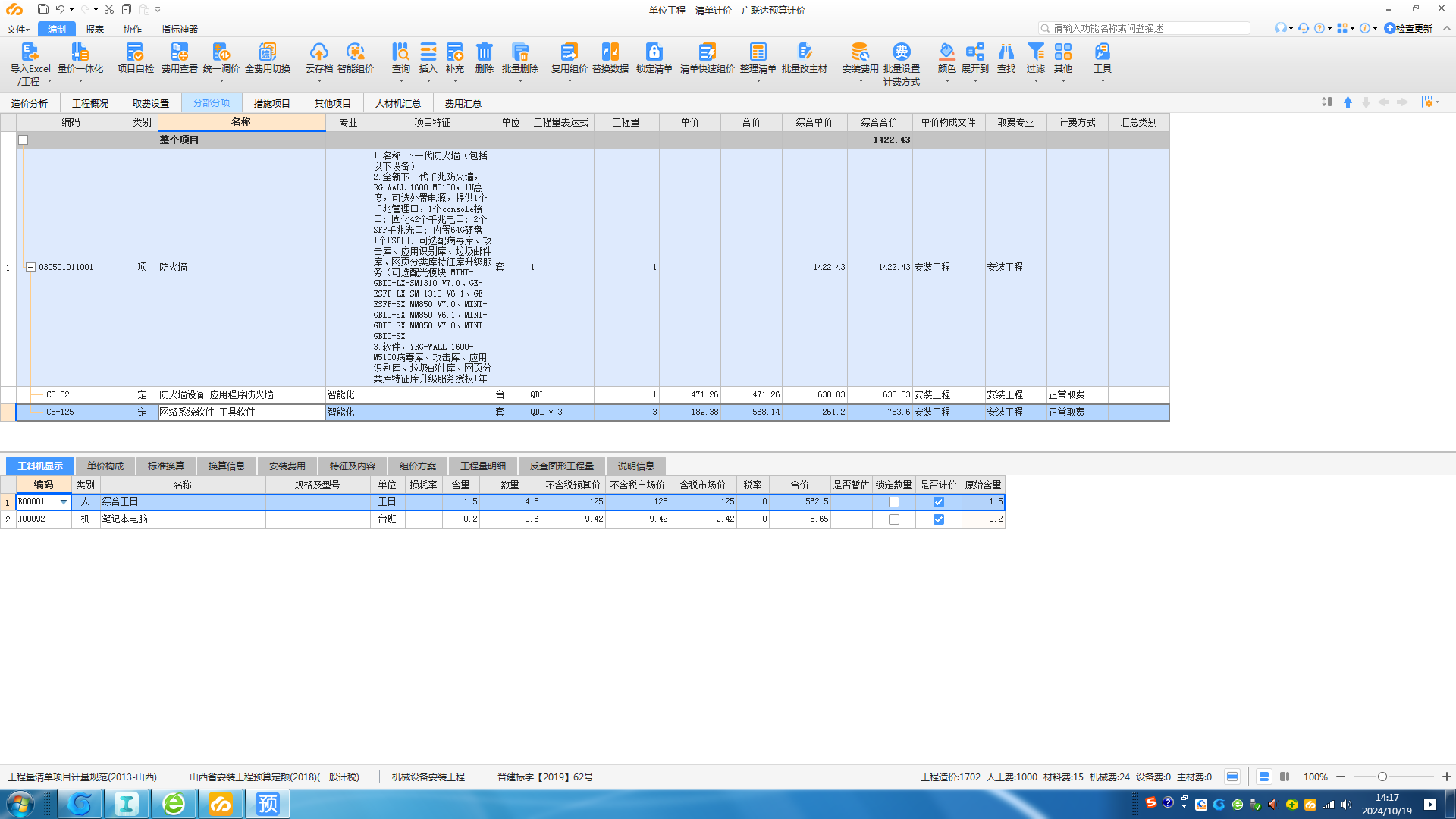Image resolution: width=1456 pixels, height=819 pixels.
Task: Select the 项目自检 self-check icon
Action: point(135,52)
